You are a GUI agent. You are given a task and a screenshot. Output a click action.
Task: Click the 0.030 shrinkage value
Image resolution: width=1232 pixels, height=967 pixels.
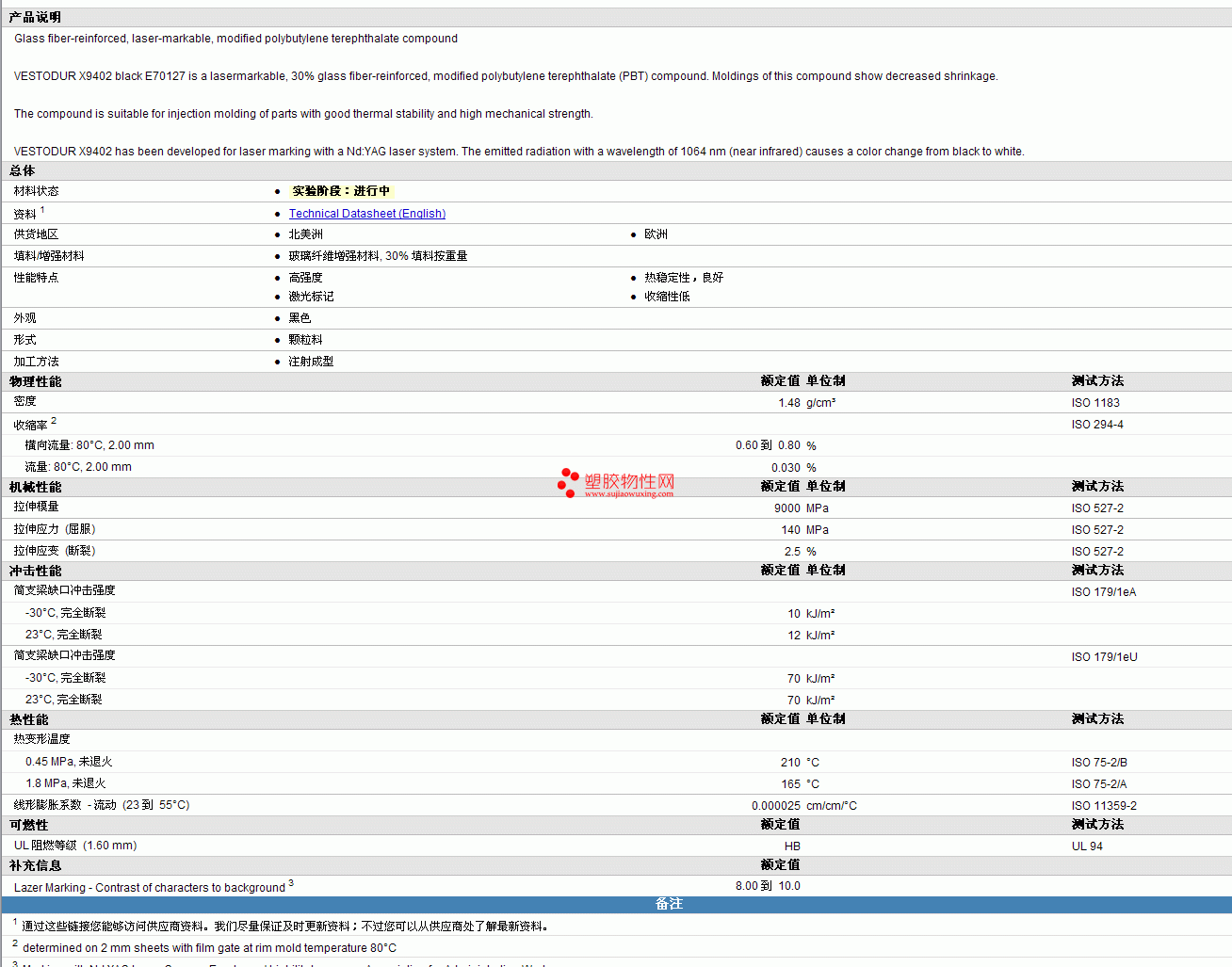click(x=786, y=468)
